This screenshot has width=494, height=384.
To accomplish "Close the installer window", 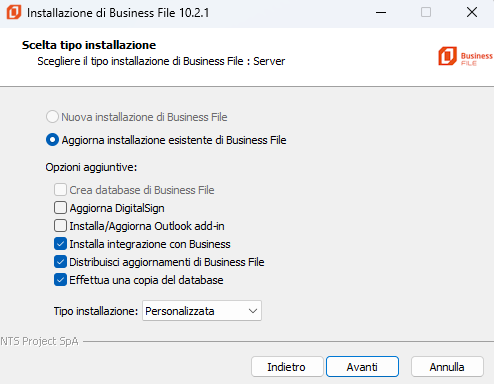I will (x=472, y=13).
